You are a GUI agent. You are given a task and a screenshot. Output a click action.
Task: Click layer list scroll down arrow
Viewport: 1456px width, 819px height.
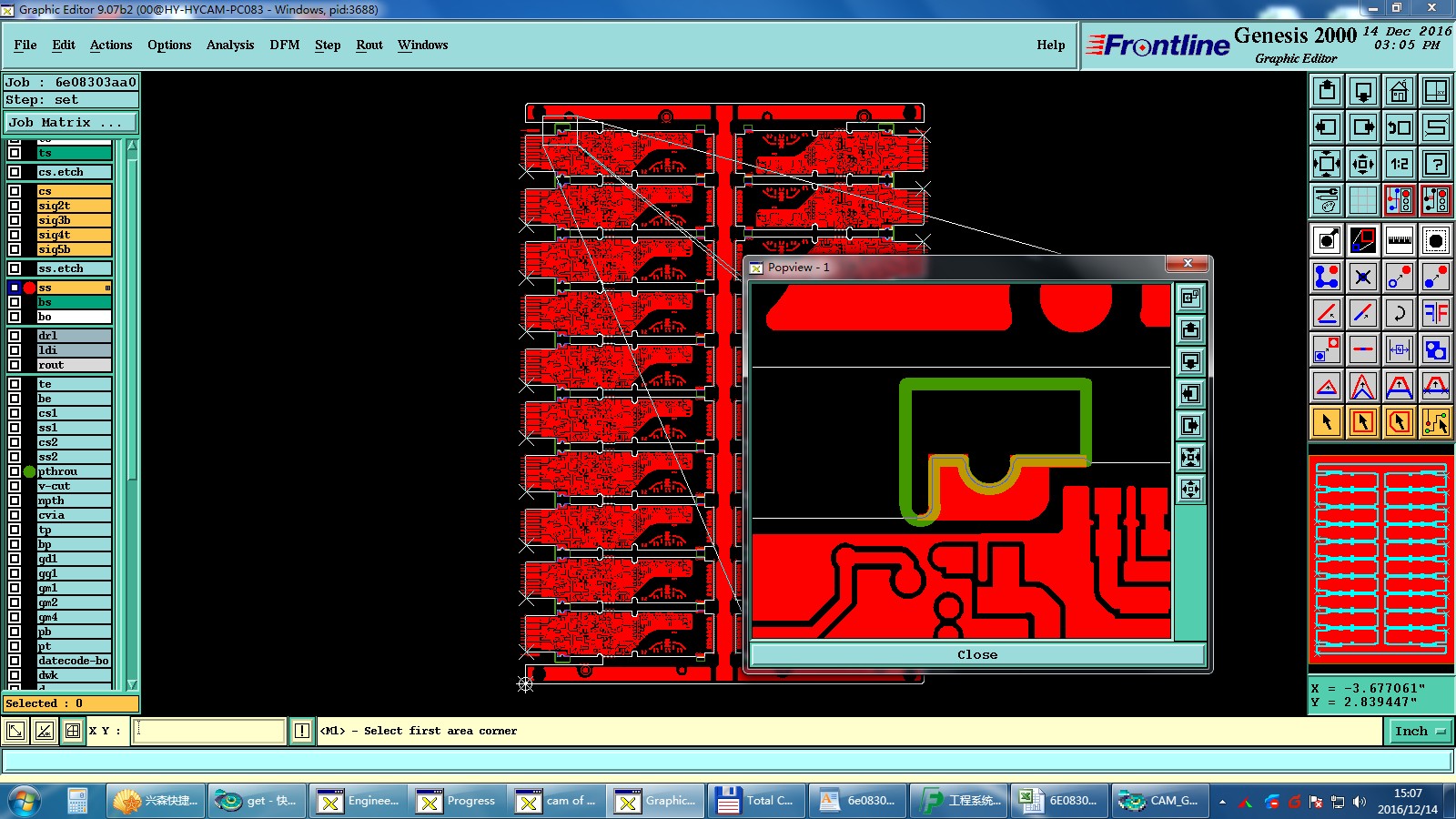point(132,684)
